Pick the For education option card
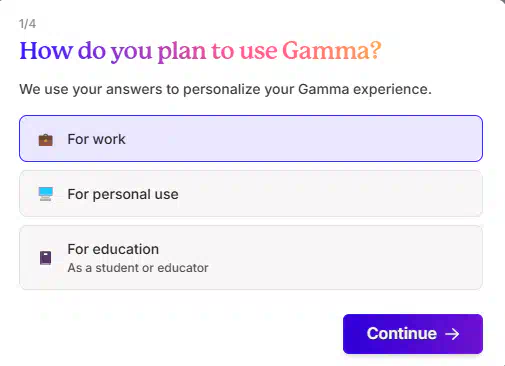Screen dimensions: 505x366 pyautogui.click(x=251, y=257)
